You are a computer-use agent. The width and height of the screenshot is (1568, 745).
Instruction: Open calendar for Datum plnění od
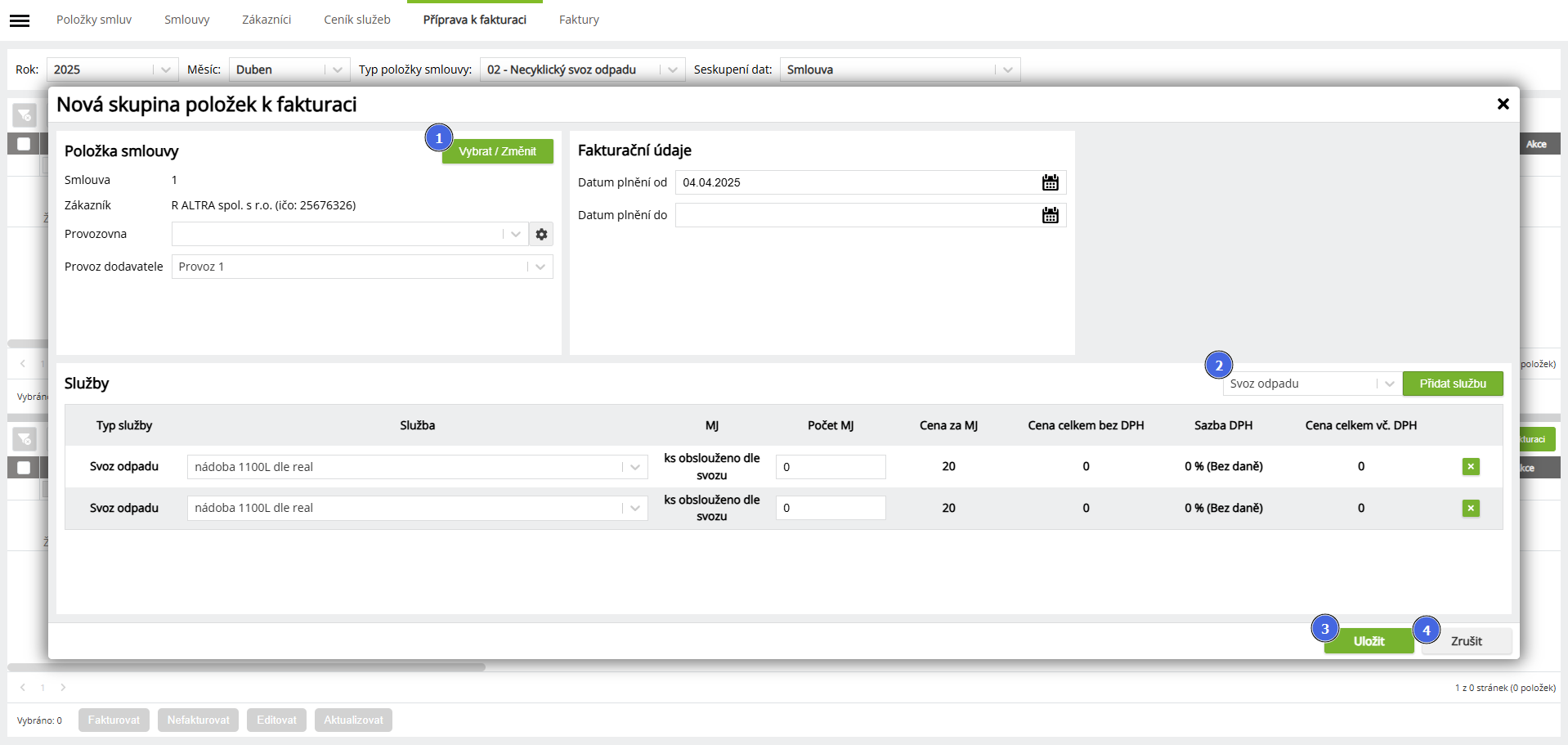click(1051, 182)
